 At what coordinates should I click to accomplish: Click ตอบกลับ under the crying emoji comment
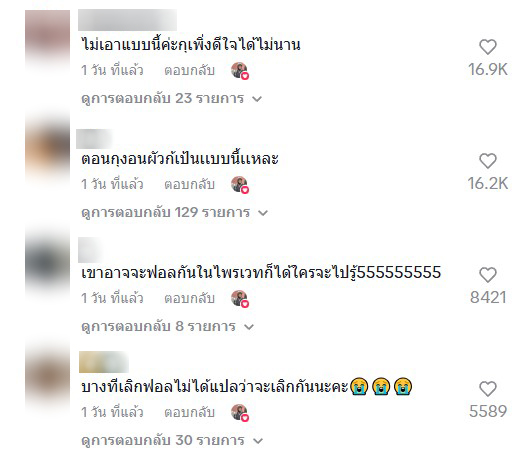189,413
